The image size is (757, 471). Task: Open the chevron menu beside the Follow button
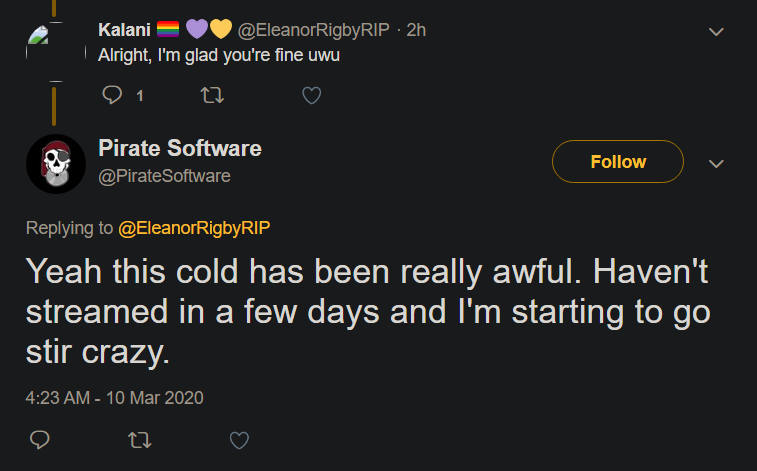click(716, 162)
